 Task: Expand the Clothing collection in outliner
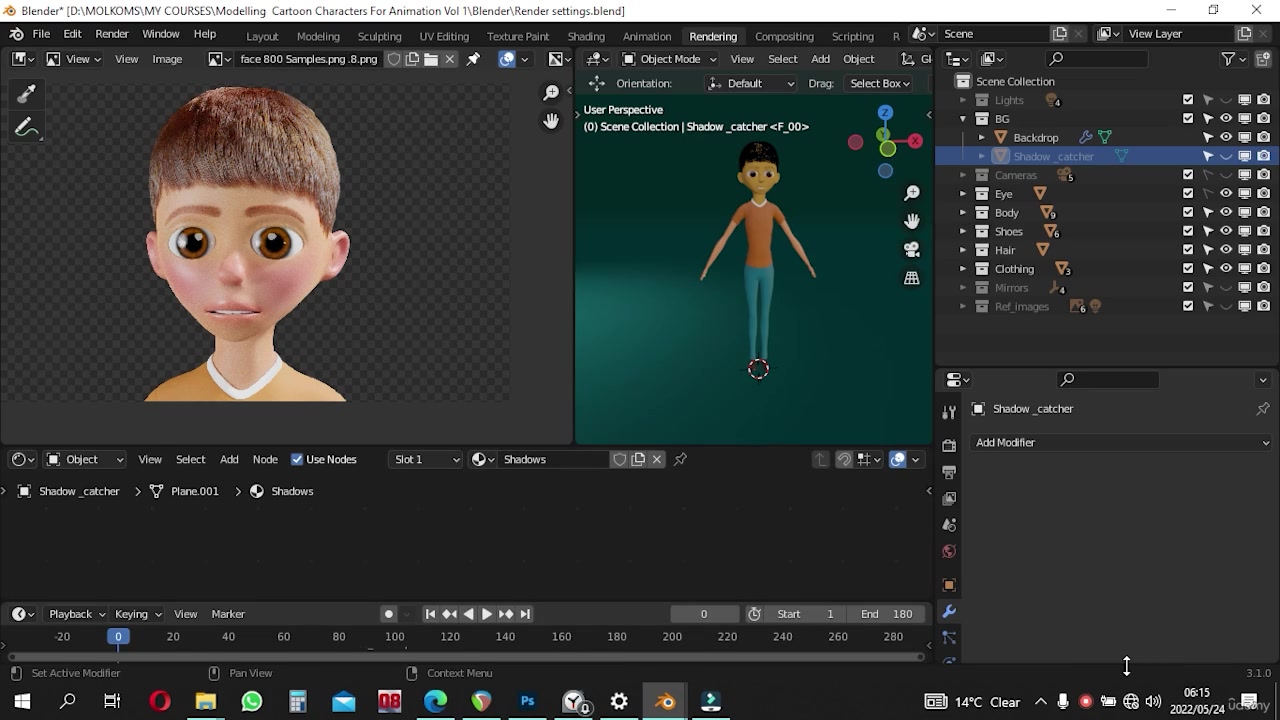point(963,269)
